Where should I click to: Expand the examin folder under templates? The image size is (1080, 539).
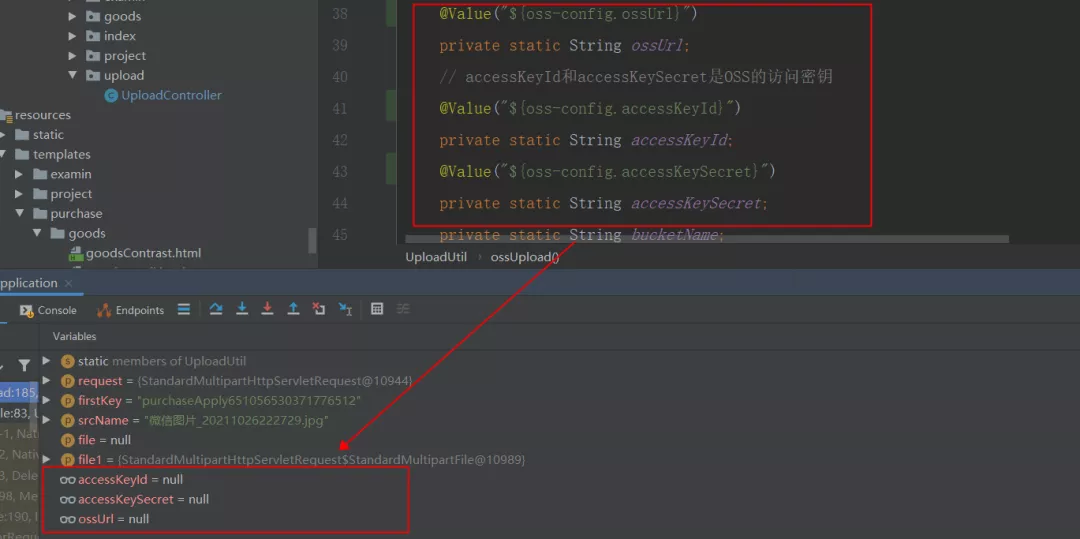(19, 174)
